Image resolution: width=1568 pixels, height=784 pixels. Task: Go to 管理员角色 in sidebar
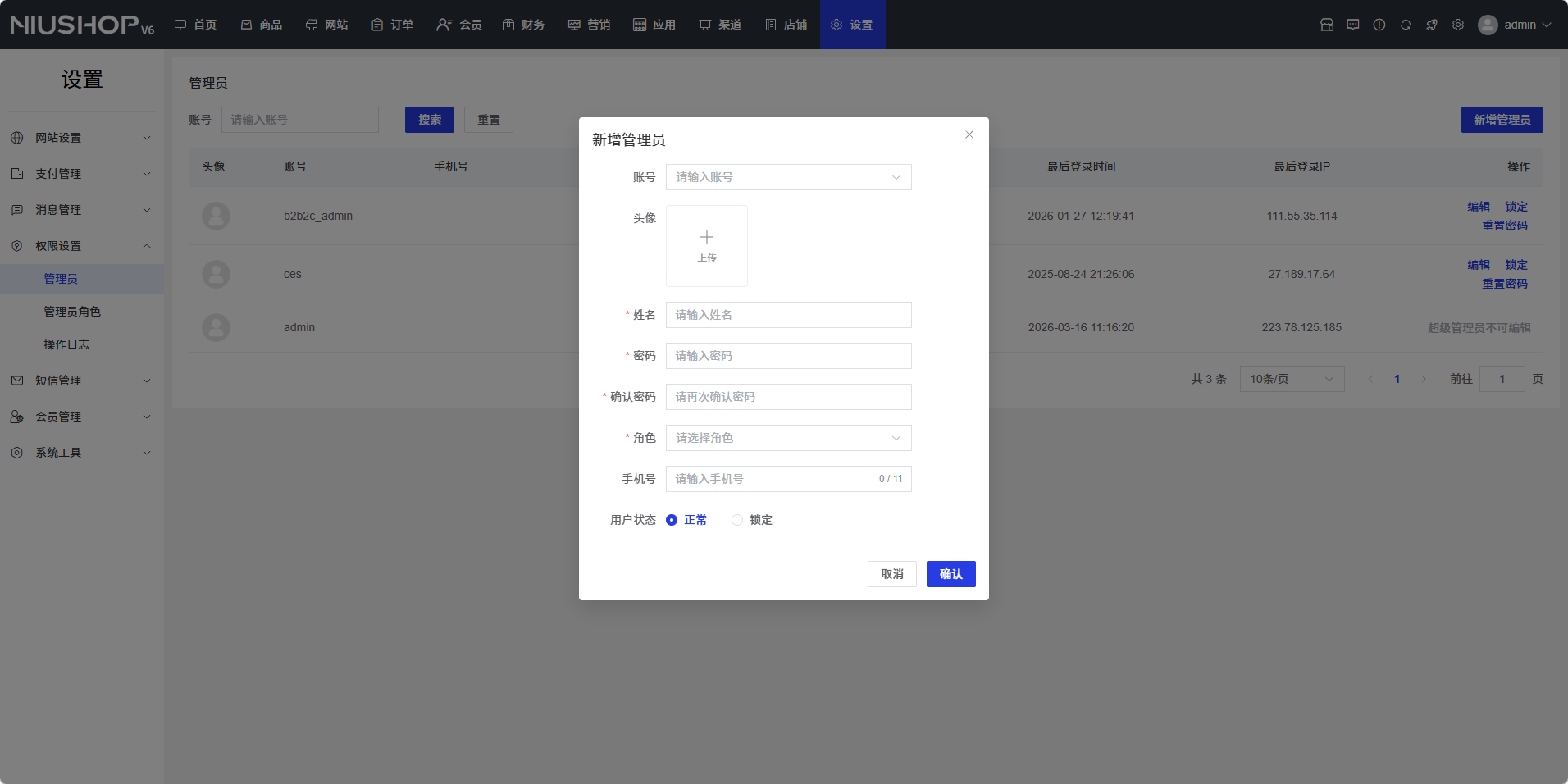pos(72,312)
